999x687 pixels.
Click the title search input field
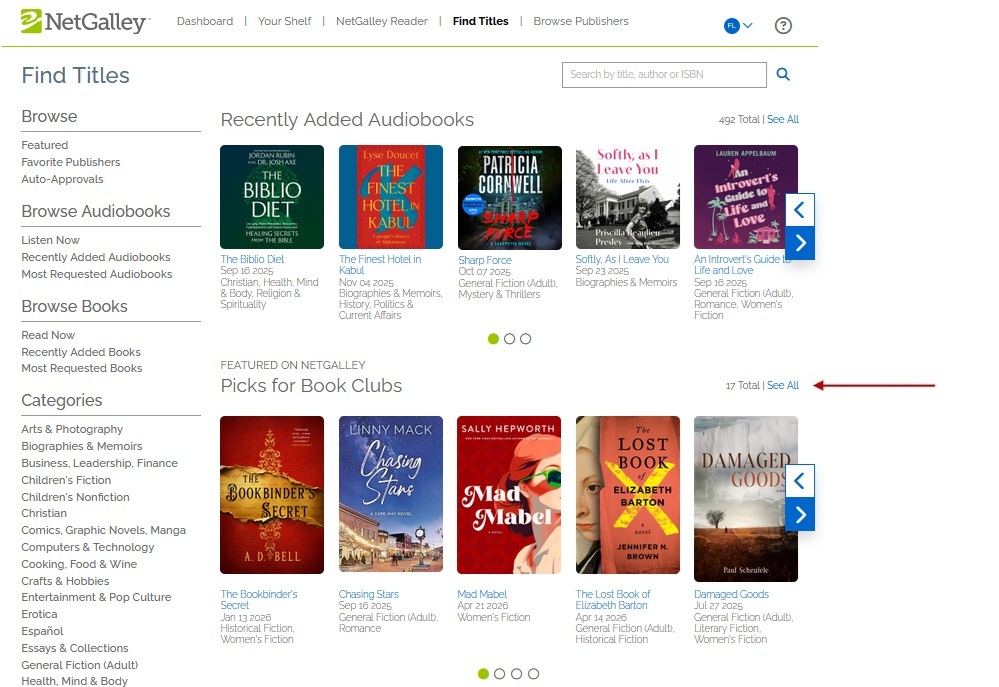click(664, 75)
